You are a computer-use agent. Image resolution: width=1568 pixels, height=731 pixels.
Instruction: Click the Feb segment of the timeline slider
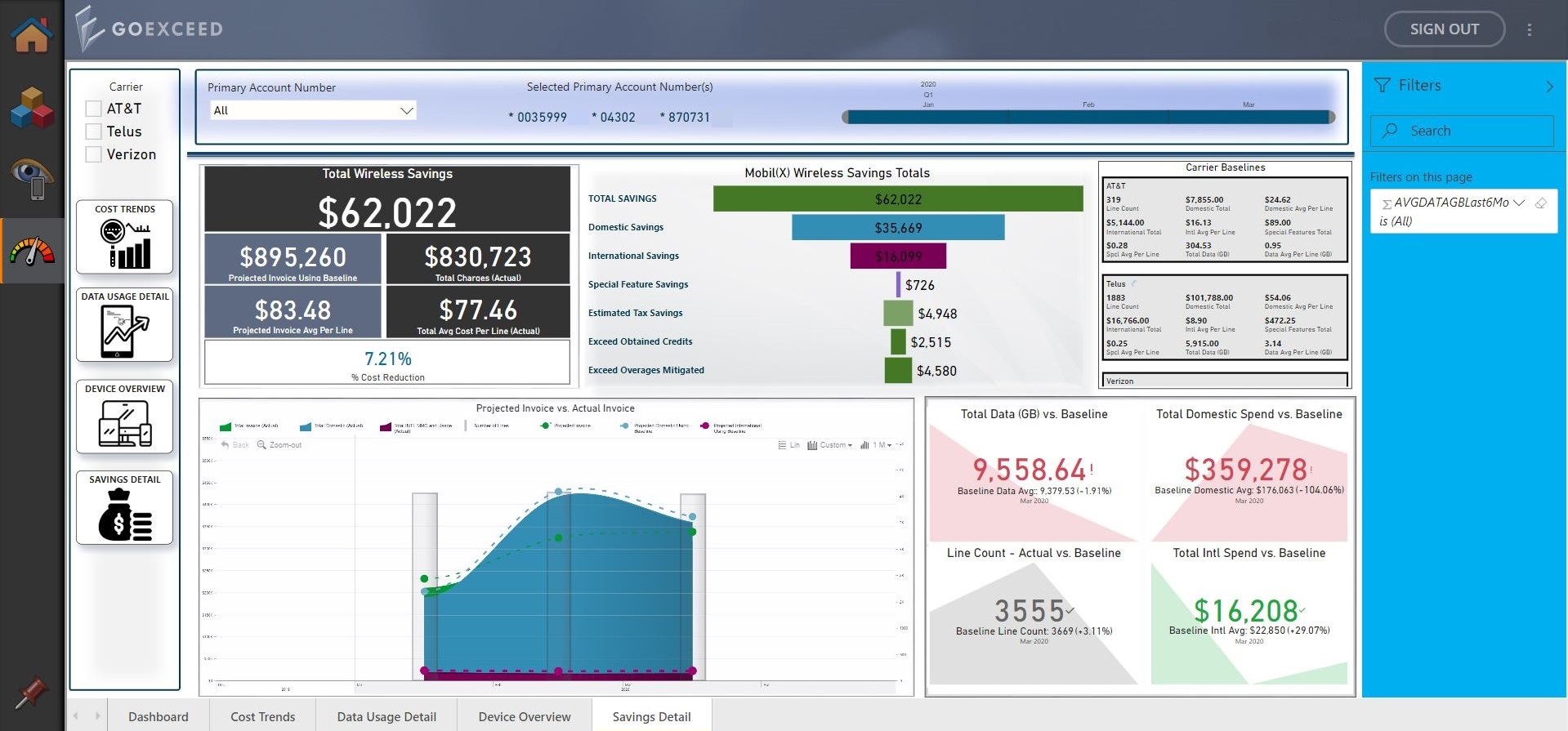1088,117
